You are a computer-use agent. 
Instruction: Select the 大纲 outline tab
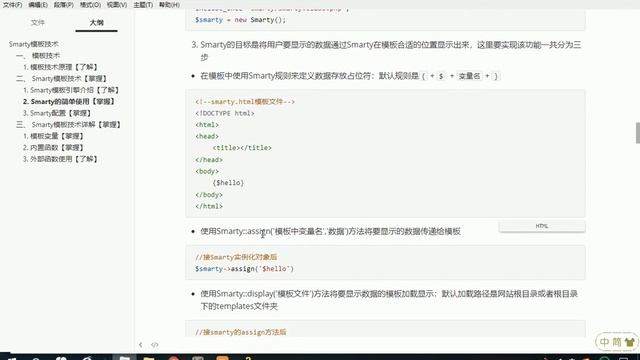point(96,22)
